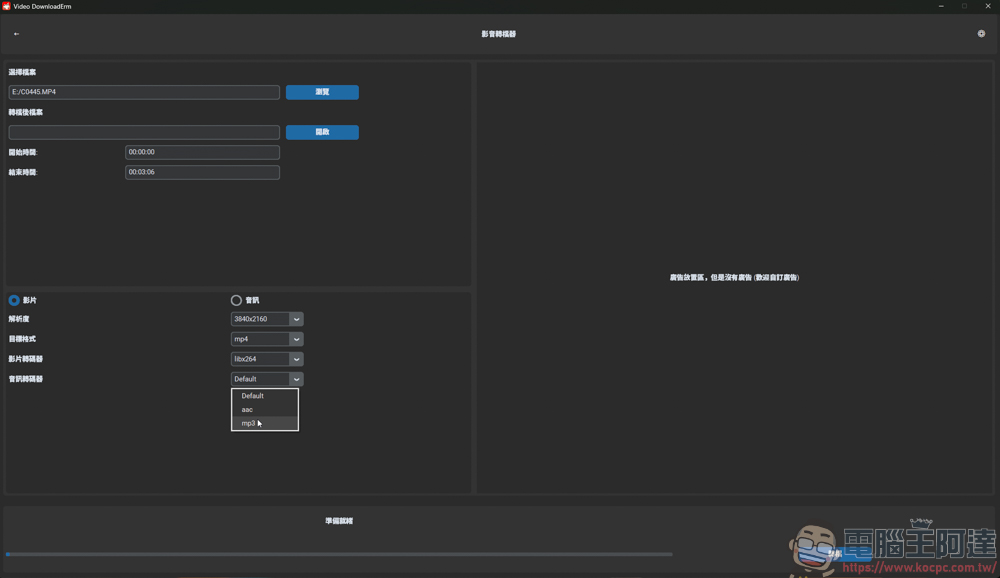Click the blue 瀏覽 browse button
This screenshot has height=578, width=1000.
click(322, 92)
